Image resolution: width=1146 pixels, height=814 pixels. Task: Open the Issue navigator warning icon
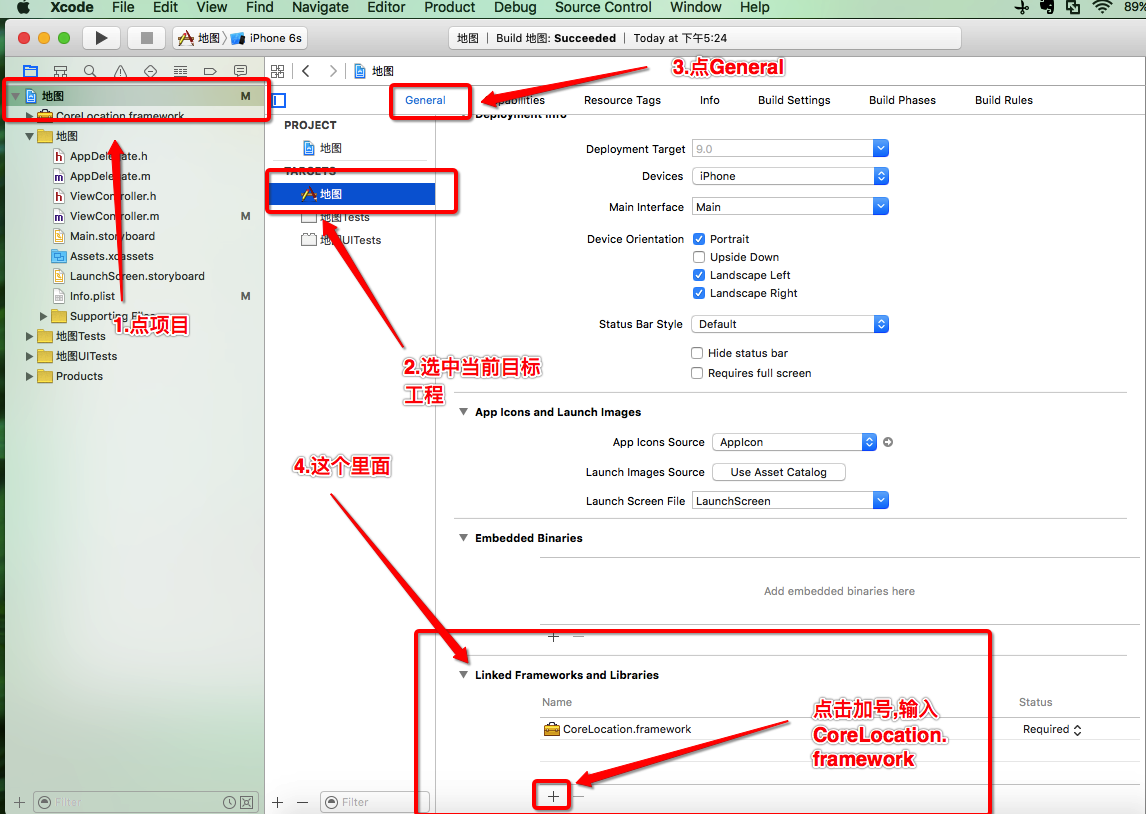pyautogui.click(x=121, y=71)
